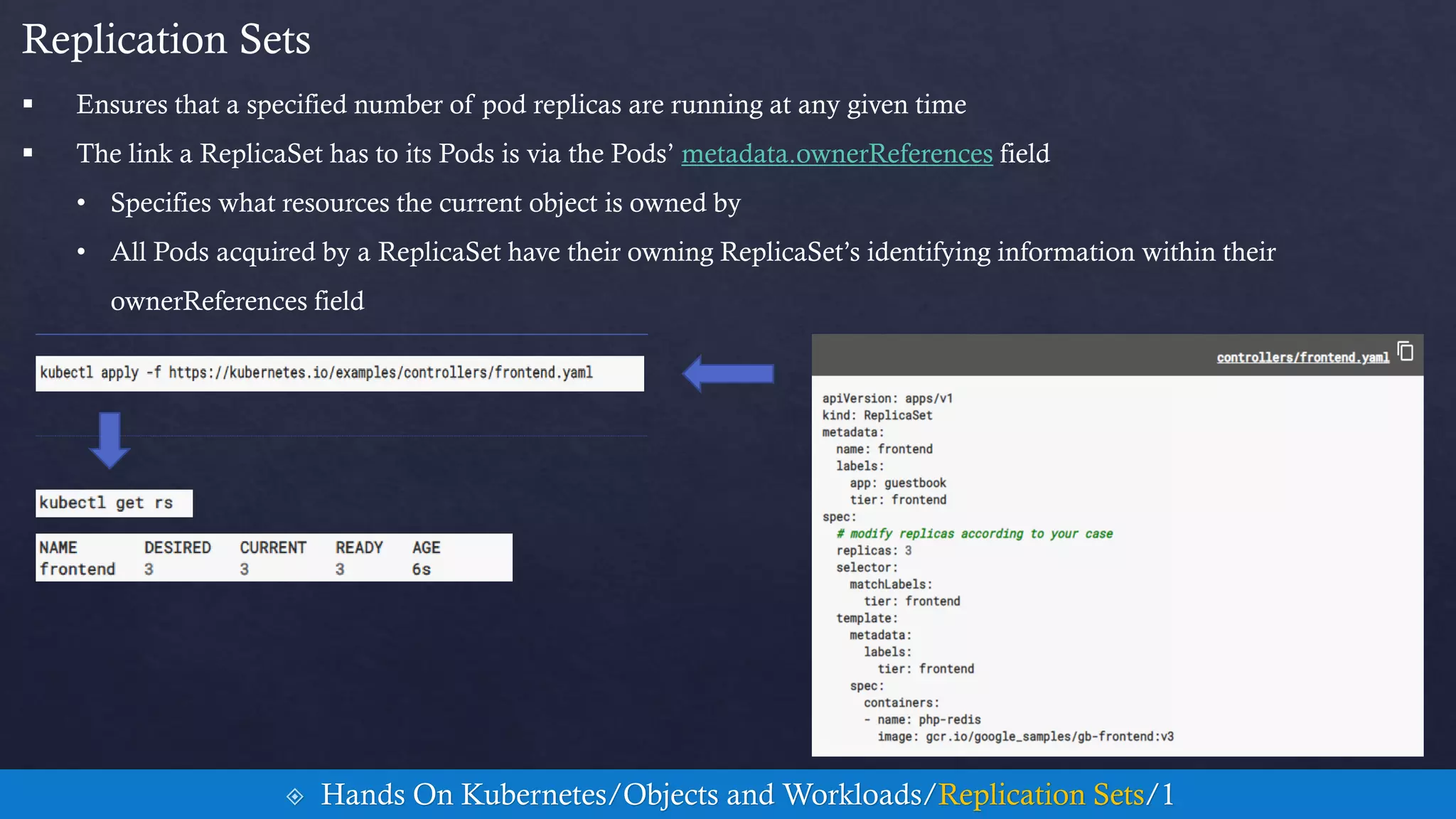Click 'kind: ReplicaSet' YAML line
Screen dimensions: 1456x819
pyautogui.click(x=877, y=415)
